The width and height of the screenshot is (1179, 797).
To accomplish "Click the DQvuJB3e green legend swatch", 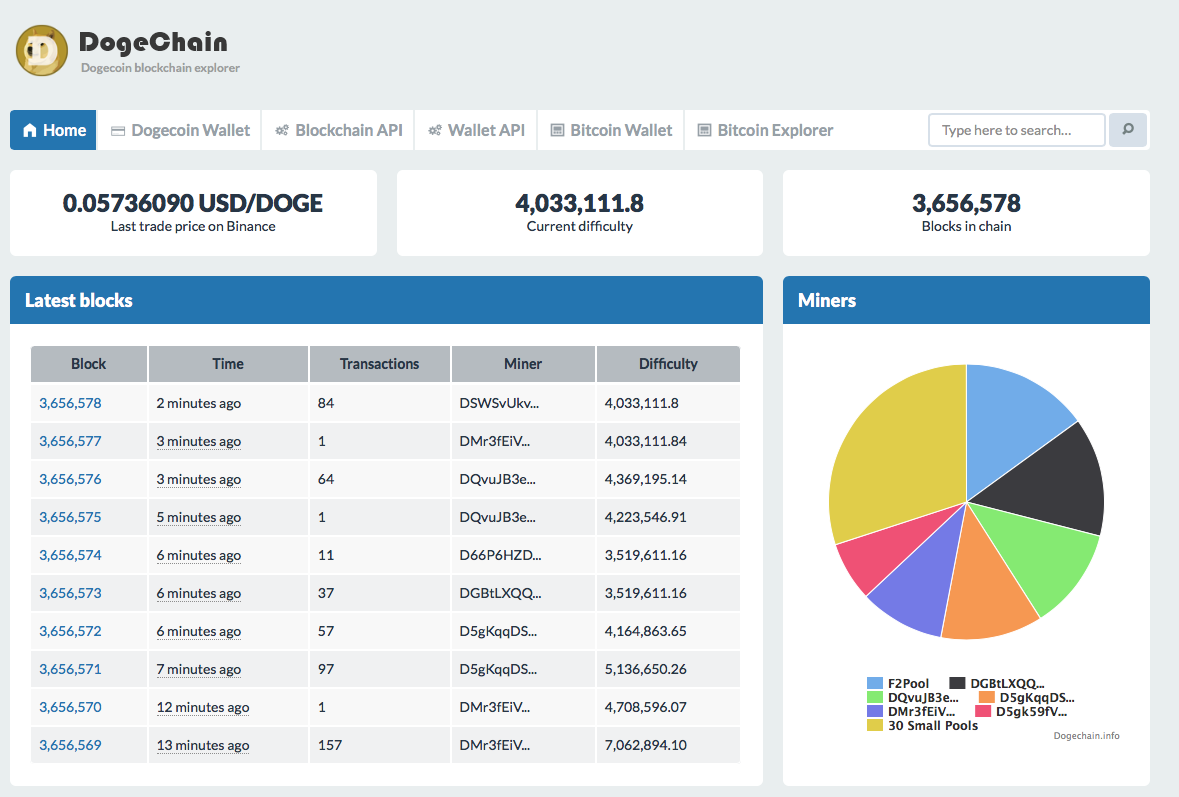I will [x=874, y=697].
